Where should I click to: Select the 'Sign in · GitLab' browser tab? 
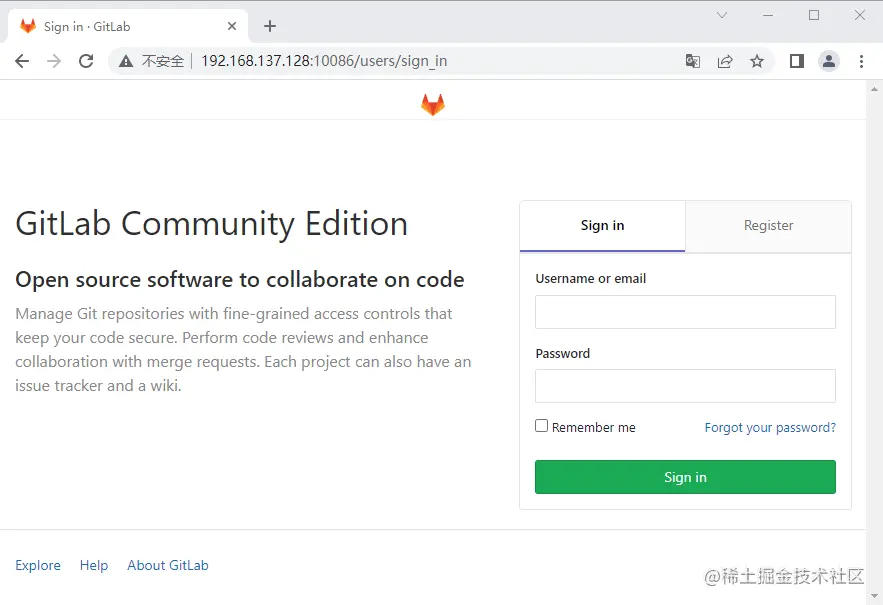pos(128,26)
